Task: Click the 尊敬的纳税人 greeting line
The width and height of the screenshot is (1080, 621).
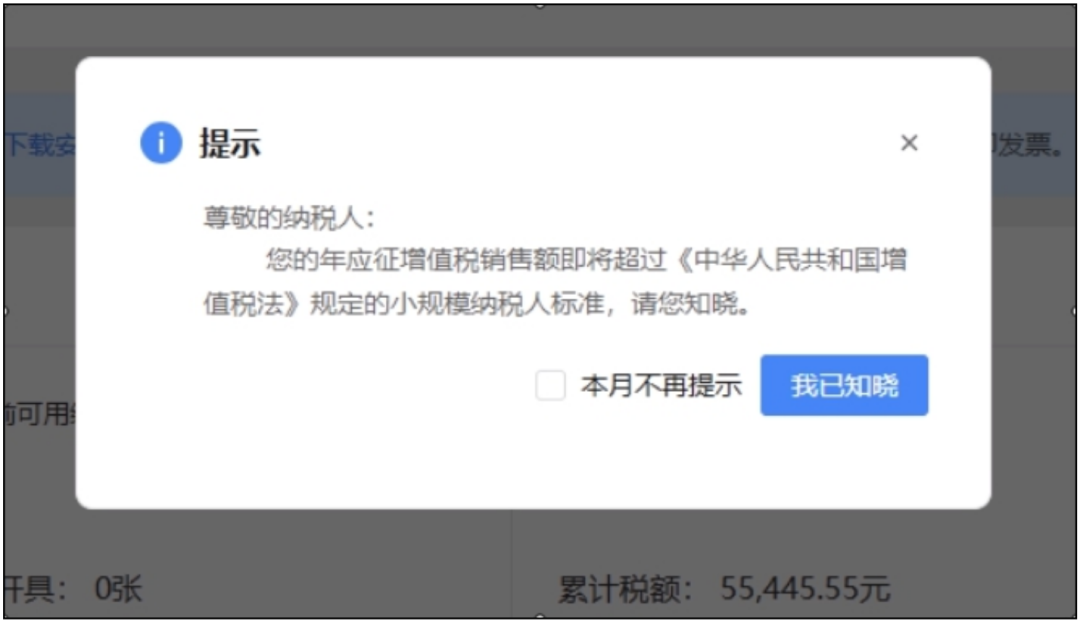Action: tap(289, 218)
